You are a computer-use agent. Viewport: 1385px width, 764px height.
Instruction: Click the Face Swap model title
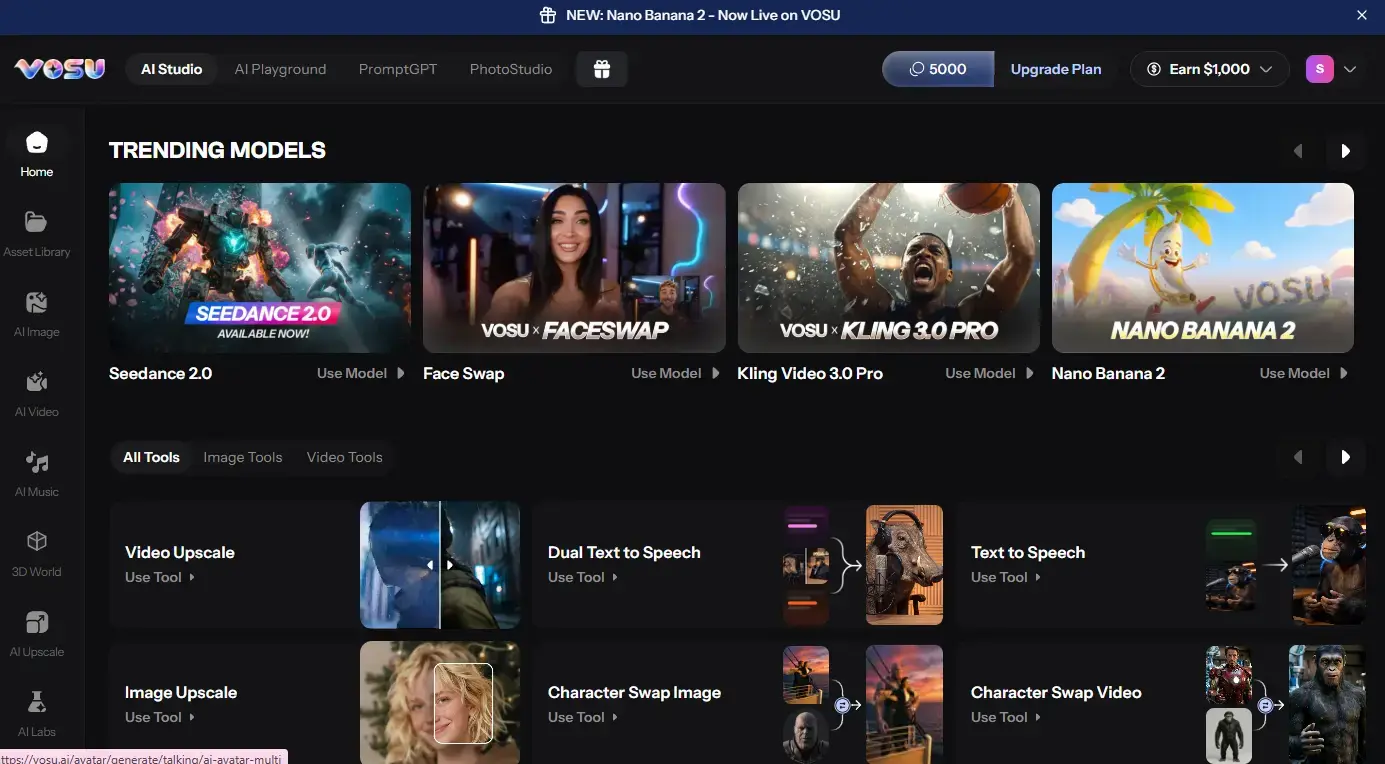coord(464,373)
